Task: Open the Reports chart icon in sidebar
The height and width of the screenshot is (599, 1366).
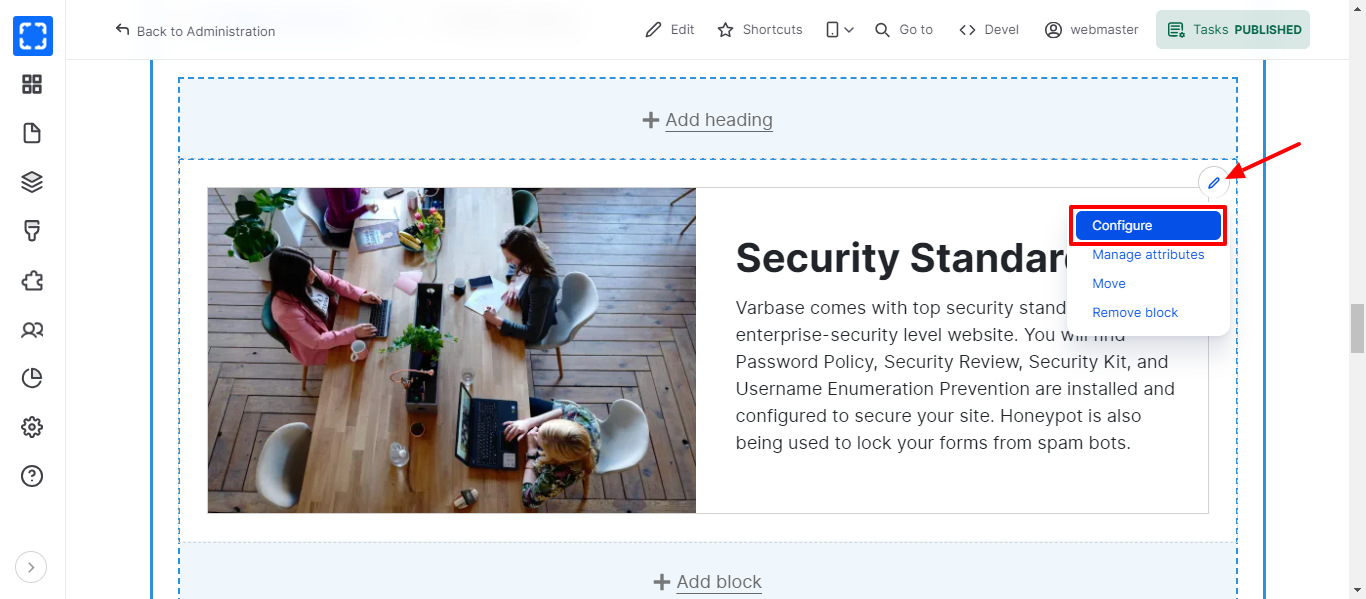Action: [32, 378]
